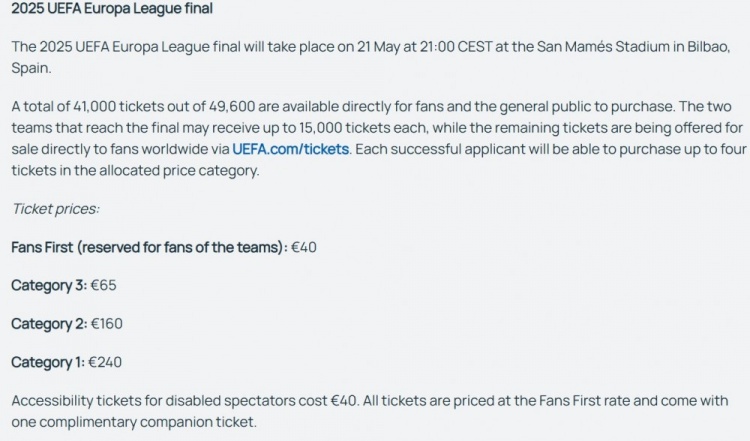Click the €240 price
This screenshot has width=750, height=441.
point(107,361)
